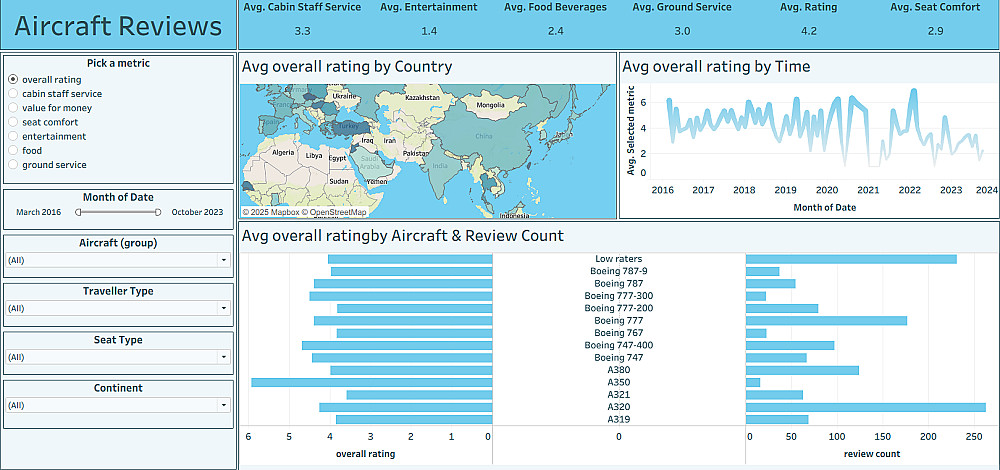Switch metric to 'entertainment'

pos(13,136)
